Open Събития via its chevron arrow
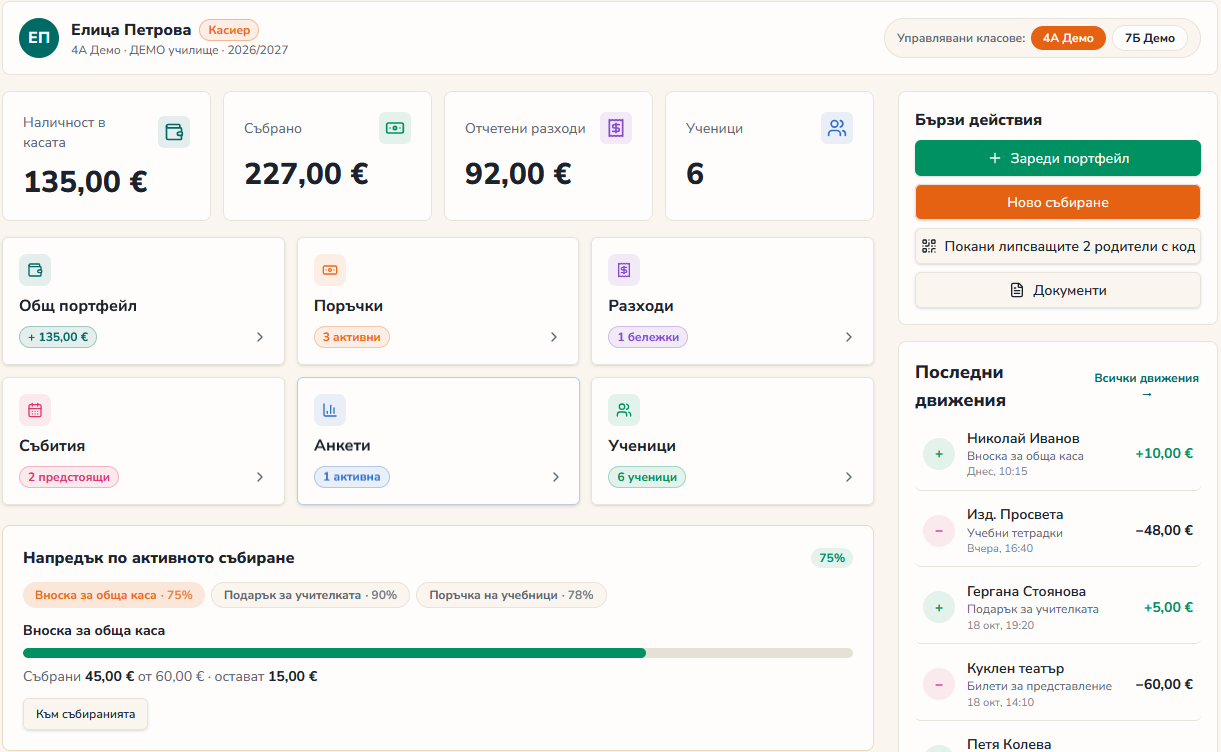1221x752 pixels. 260,477
